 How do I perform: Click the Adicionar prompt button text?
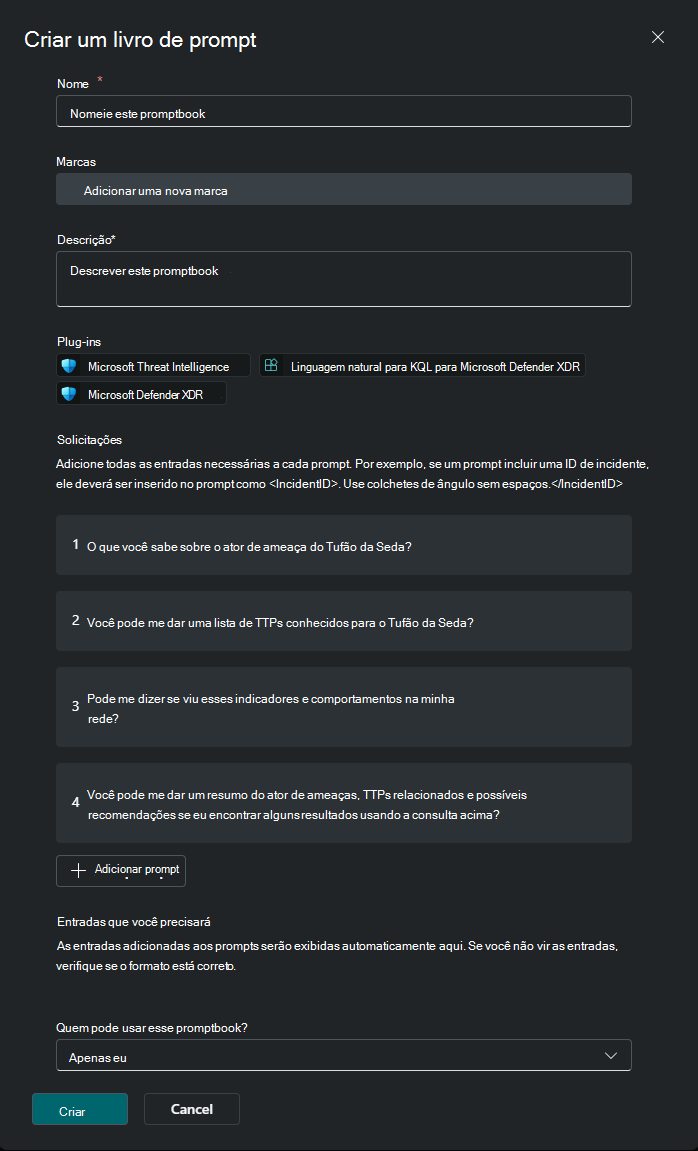pos(137,870)
